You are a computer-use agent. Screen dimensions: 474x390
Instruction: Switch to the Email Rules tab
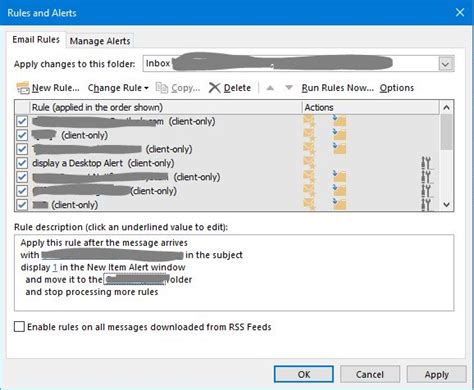pos(36,40)
